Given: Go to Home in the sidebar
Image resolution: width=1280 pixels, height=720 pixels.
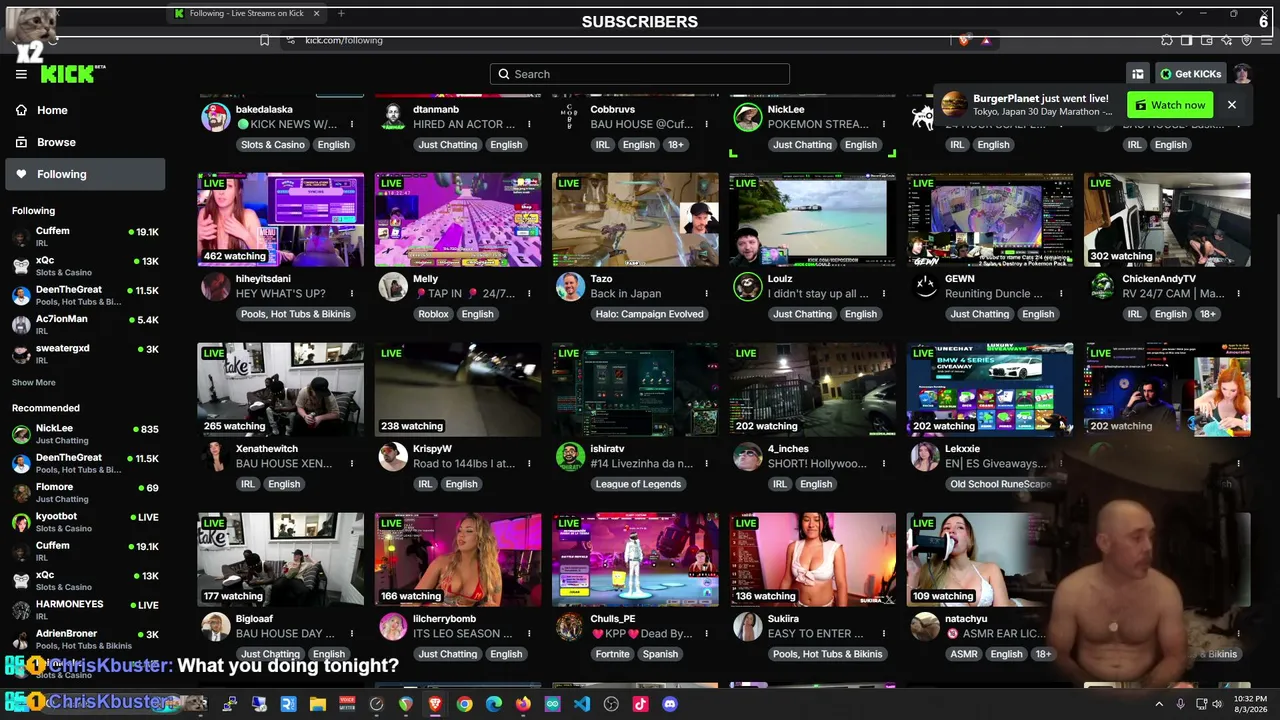Looking at the screenshot, I should pos(83,110).
